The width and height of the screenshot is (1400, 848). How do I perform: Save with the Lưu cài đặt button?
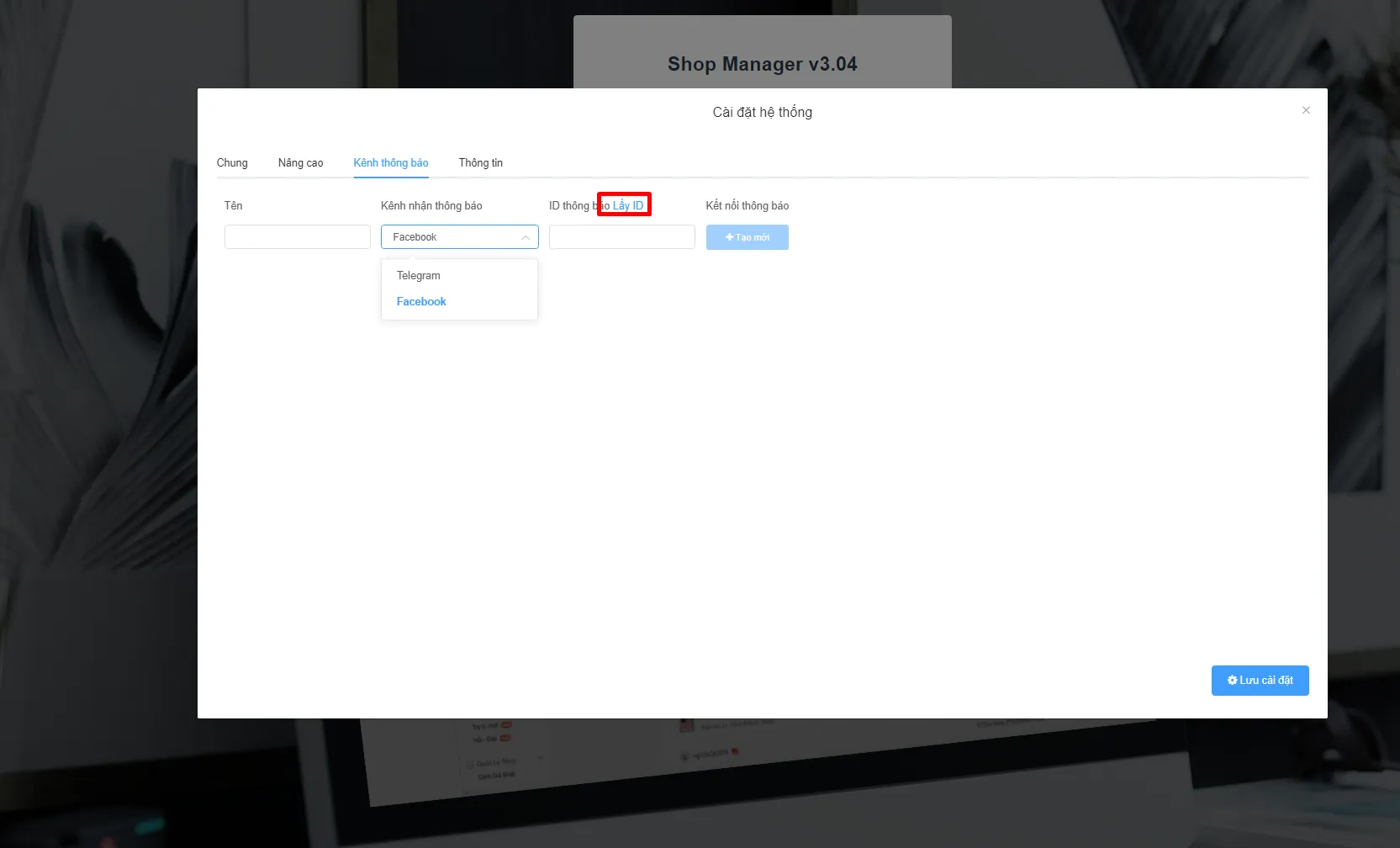pos(1260,681)
